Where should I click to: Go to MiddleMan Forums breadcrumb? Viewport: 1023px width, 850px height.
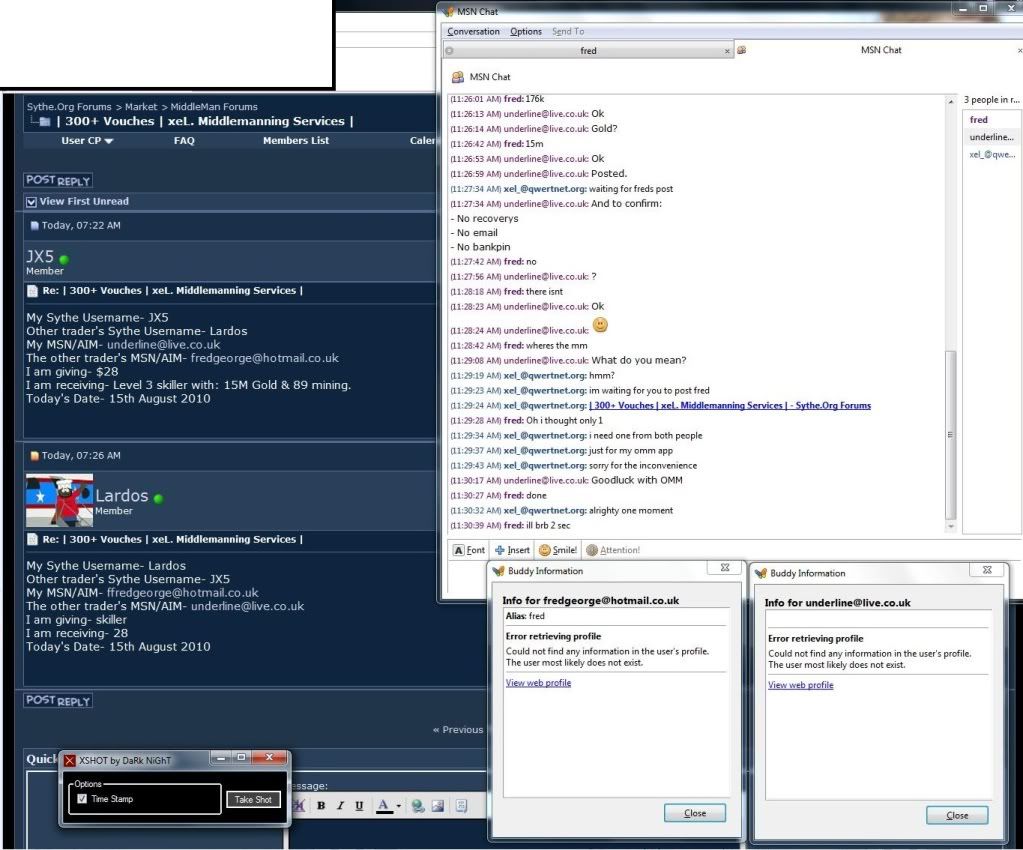(x=214, y=106)
